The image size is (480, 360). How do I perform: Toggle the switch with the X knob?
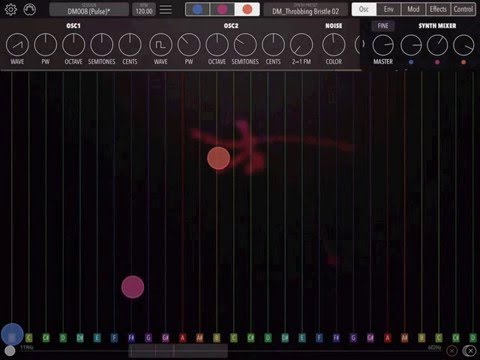point(469,351)
